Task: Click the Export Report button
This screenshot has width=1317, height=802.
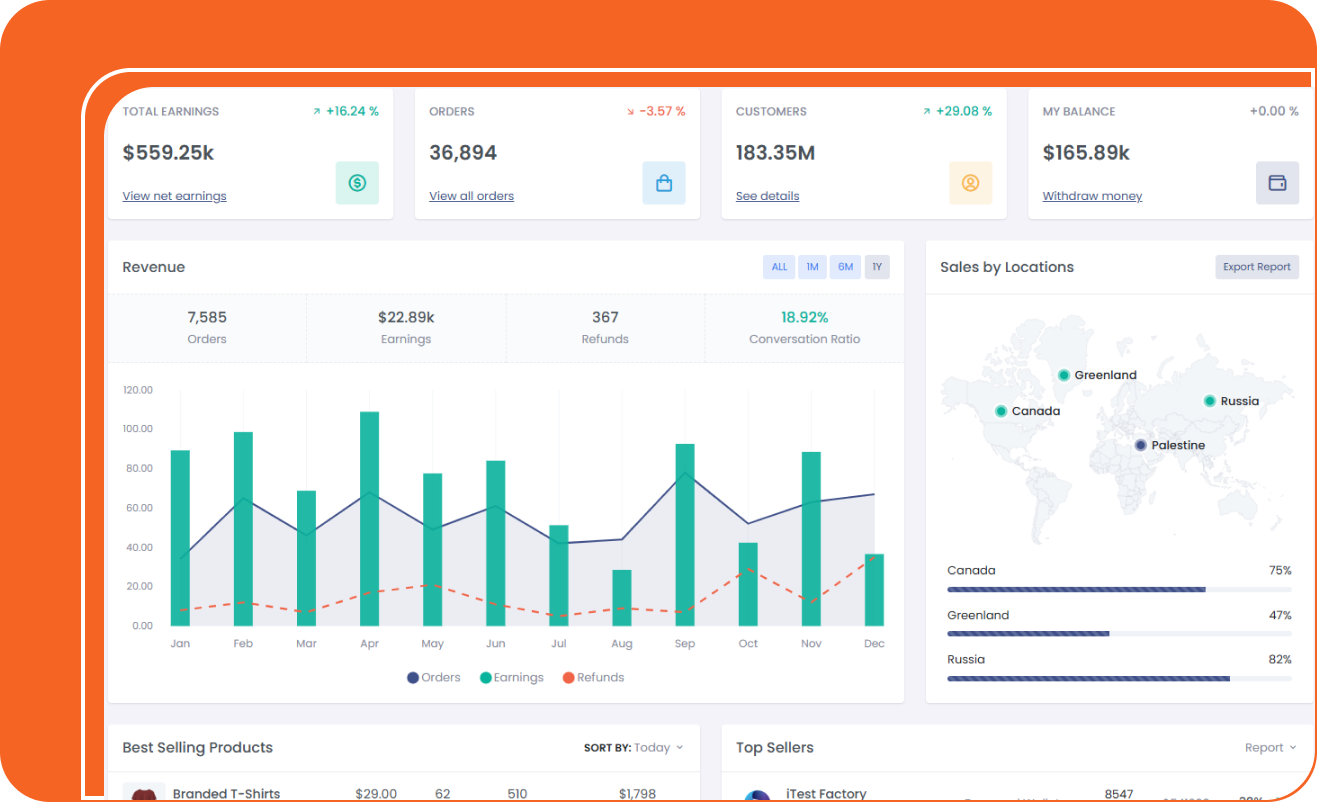Action: (x=1257, y=267)
